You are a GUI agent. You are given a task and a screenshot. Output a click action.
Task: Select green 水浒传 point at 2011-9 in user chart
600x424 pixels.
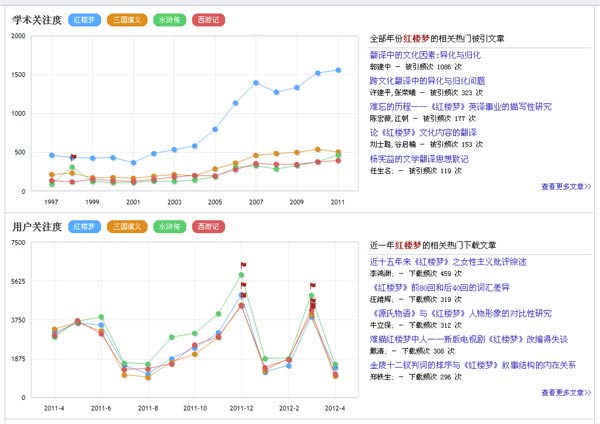click(x=172, y=338)
